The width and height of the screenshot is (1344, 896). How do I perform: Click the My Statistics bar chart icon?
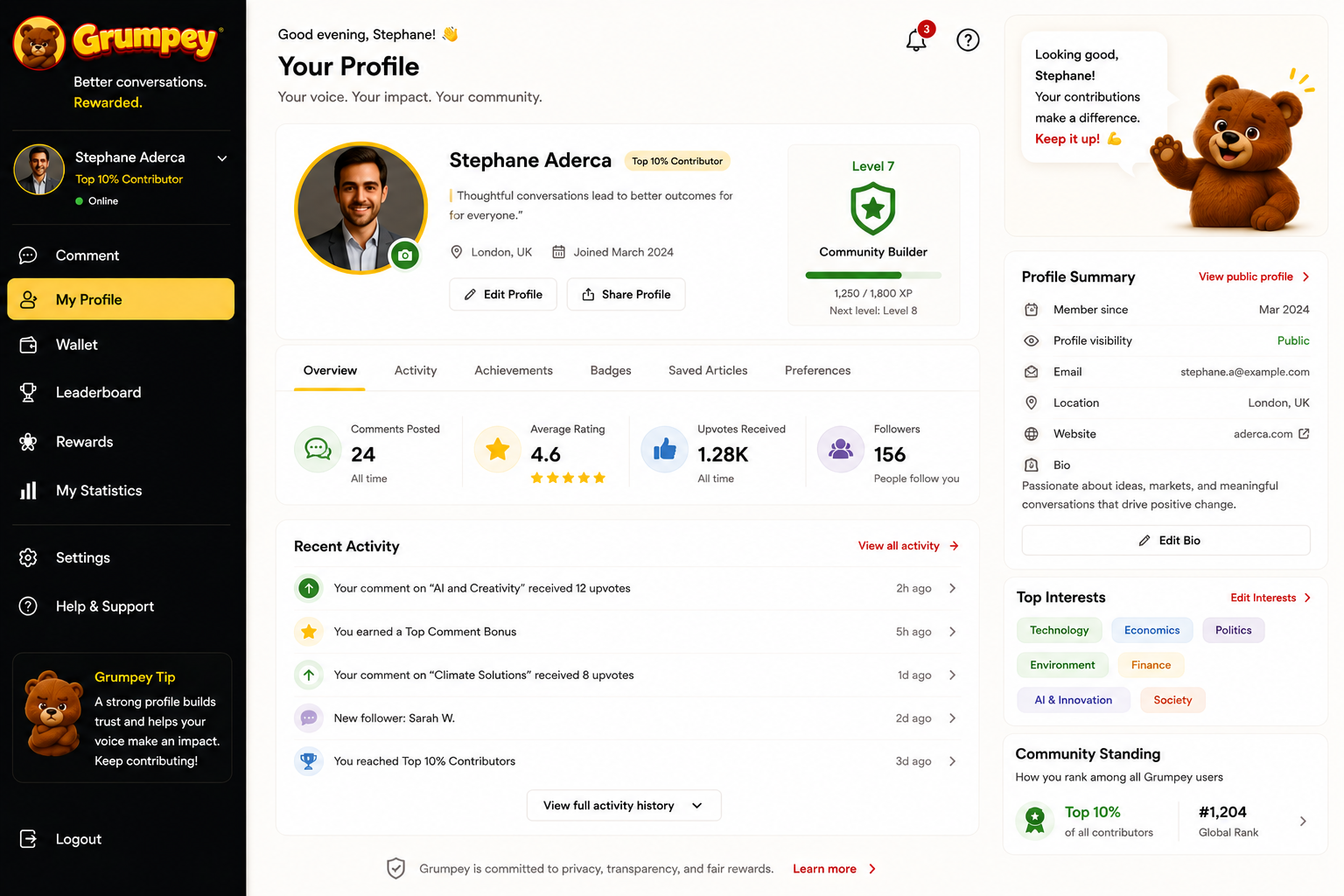tap(28, 490)
